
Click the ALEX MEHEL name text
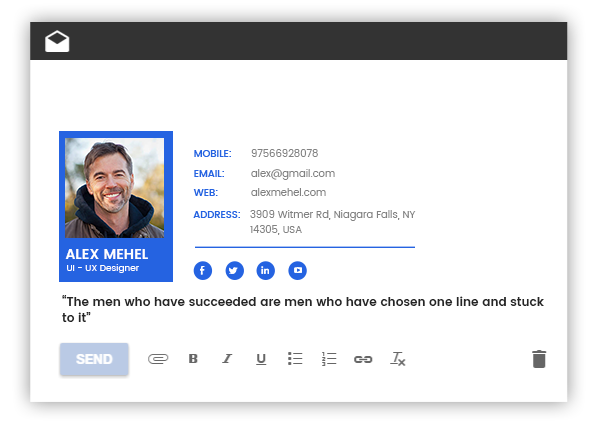pyautogui.click(x=107, y=254)
